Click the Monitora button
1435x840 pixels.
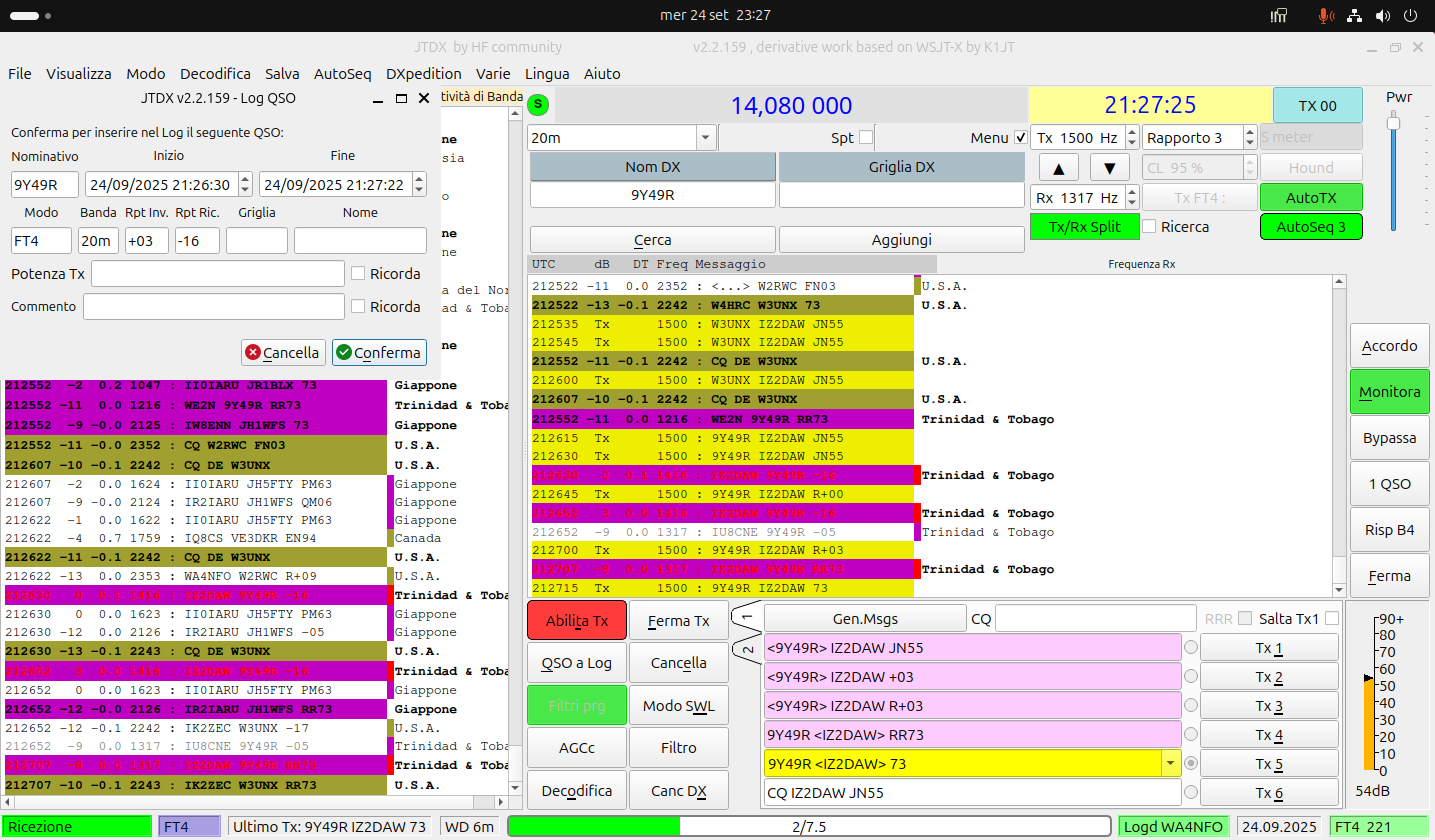(1389, 392)
